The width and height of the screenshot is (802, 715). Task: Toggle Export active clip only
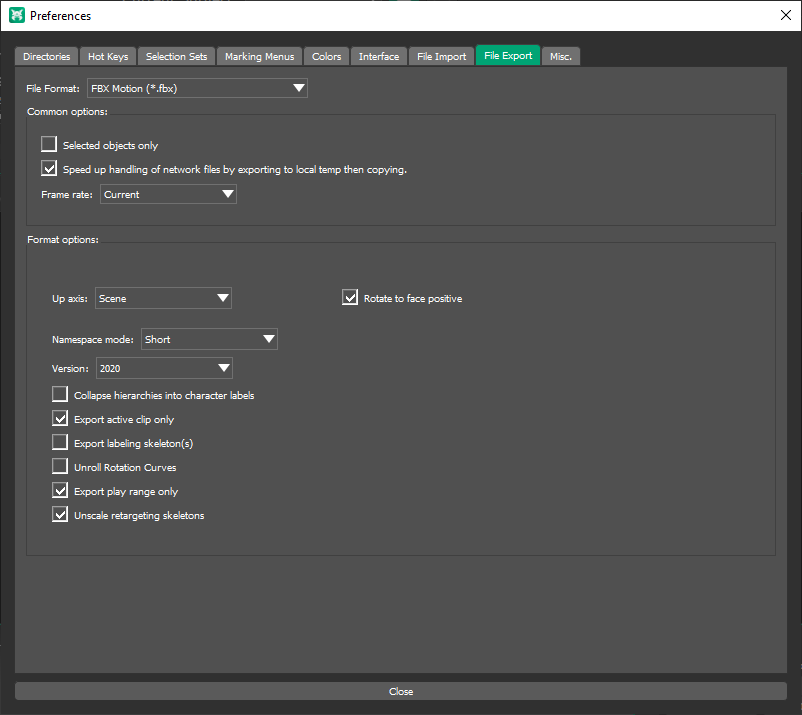[x=60, y=419]
